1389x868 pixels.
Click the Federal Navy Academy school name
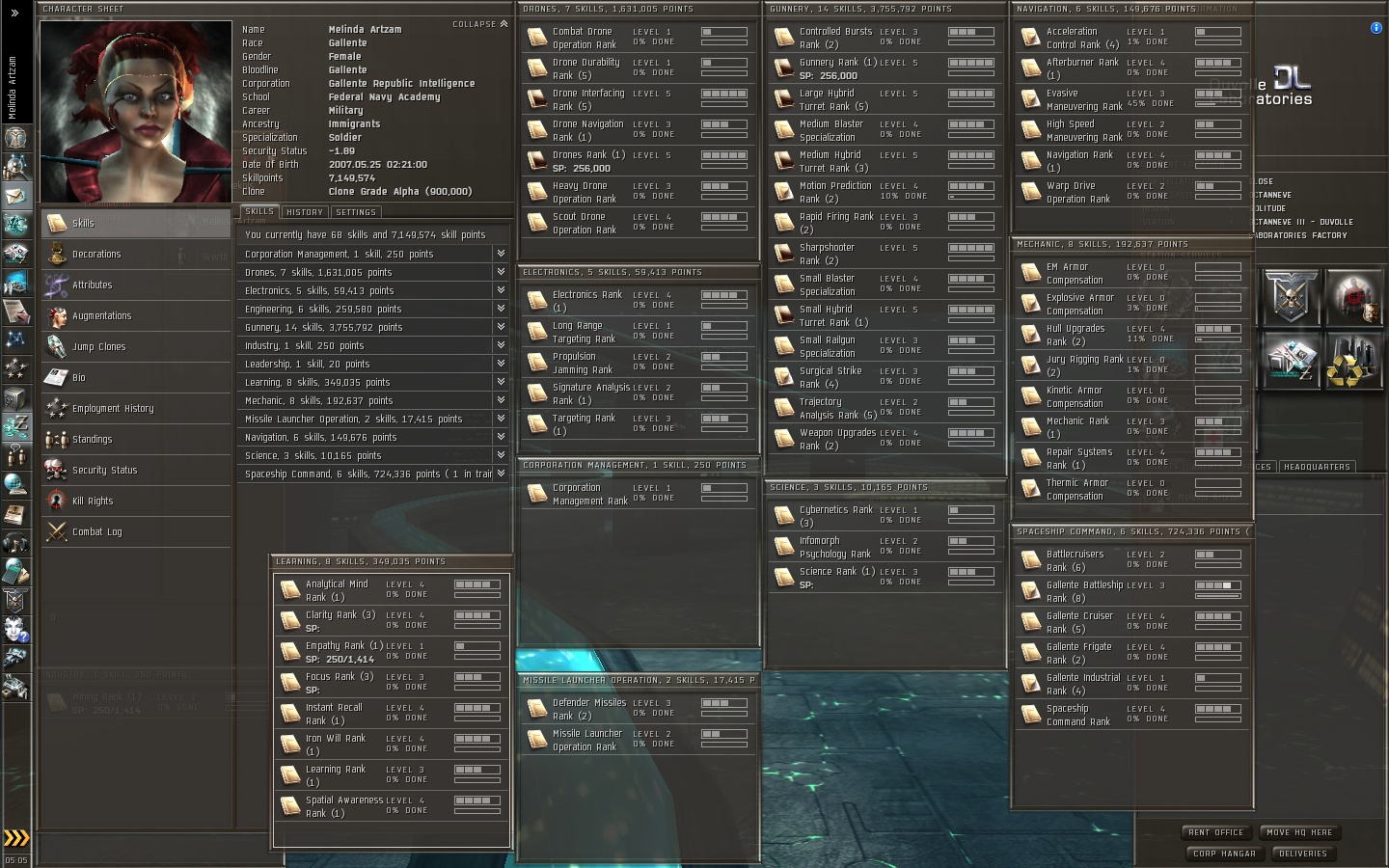pos(384,97)
